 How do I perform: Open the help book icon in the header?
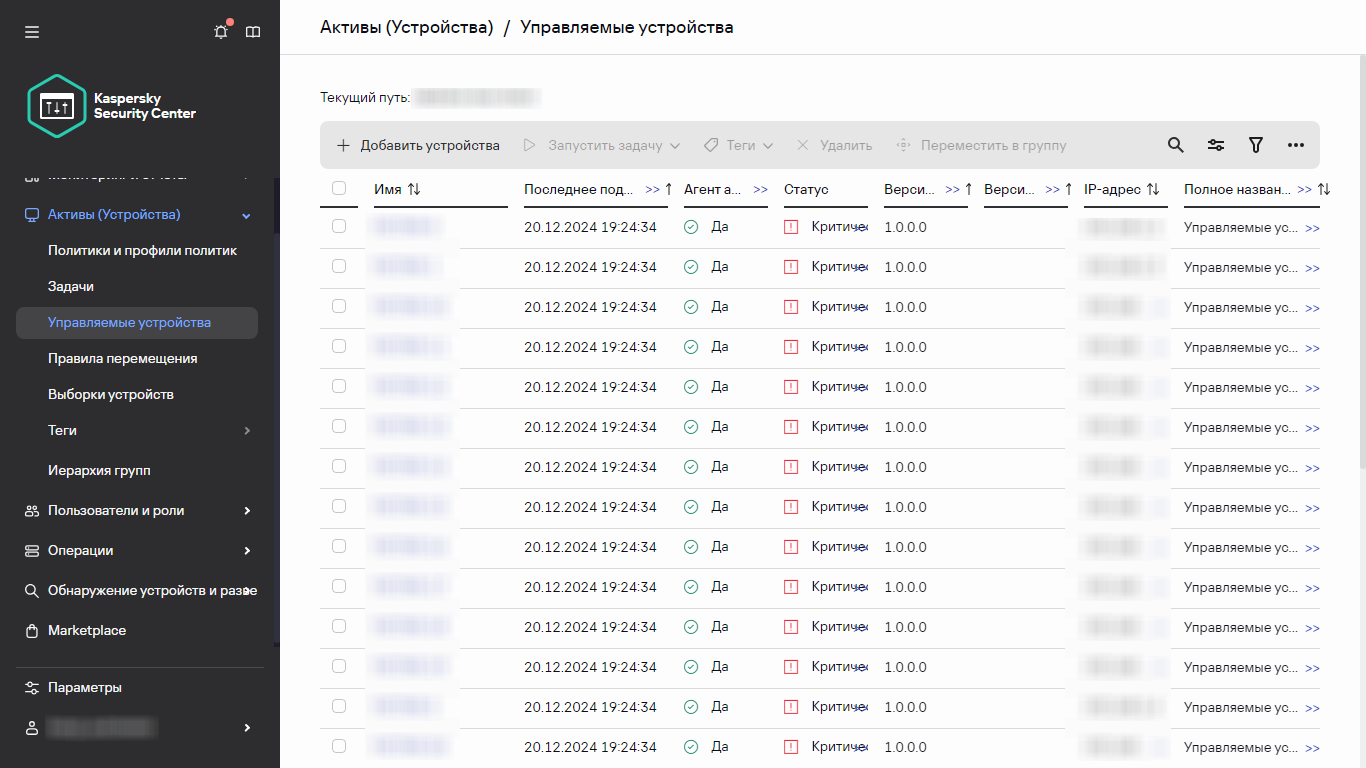pos(253,31)
